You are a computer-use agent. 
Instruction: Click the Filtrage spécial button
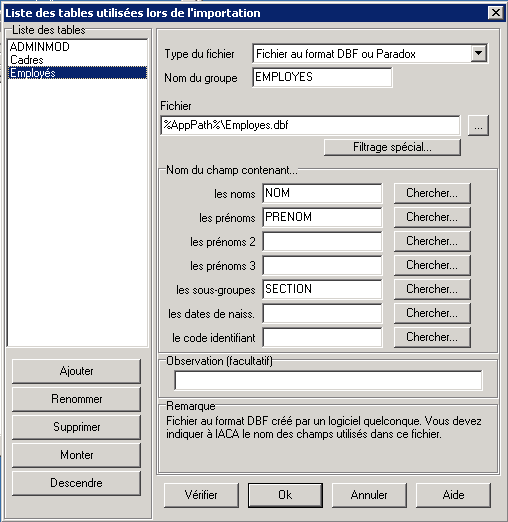(392, 147)
